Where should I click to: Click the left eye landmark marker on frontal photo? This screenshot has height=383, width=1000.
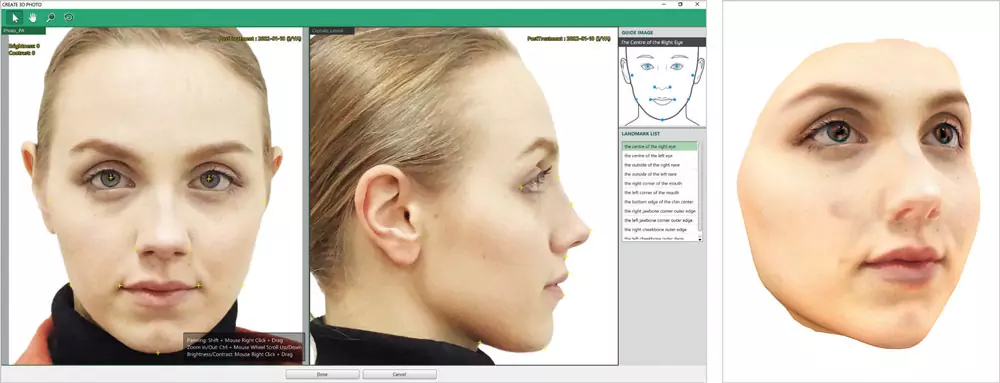(x=209, y=178)
